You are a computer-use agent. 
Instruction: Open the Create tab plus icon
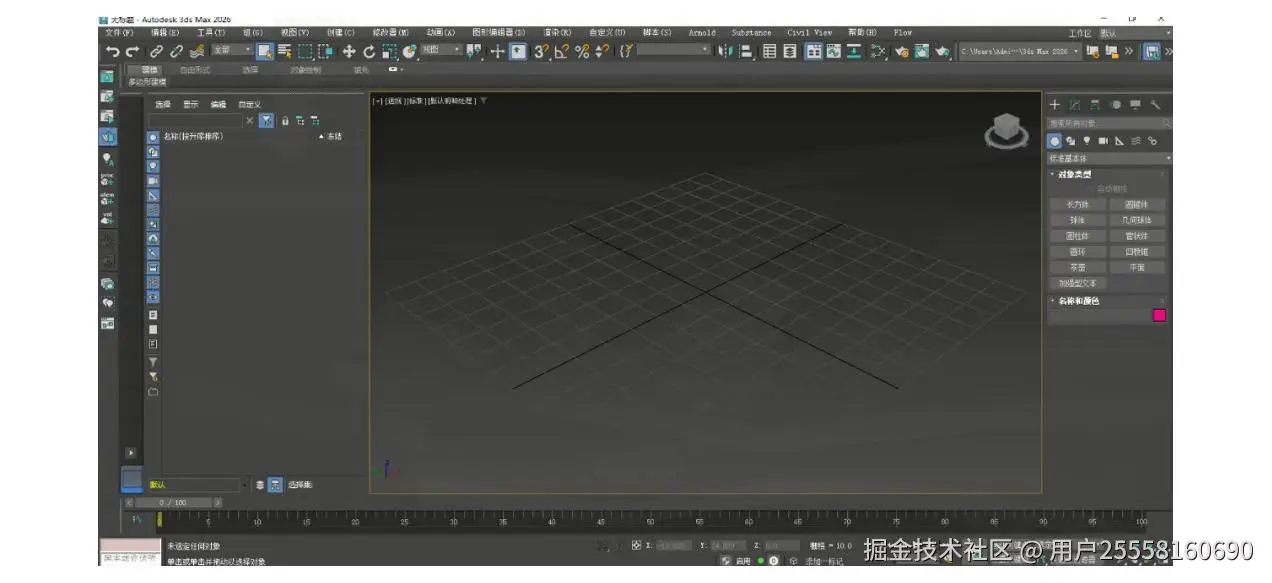click(1054, 104)
